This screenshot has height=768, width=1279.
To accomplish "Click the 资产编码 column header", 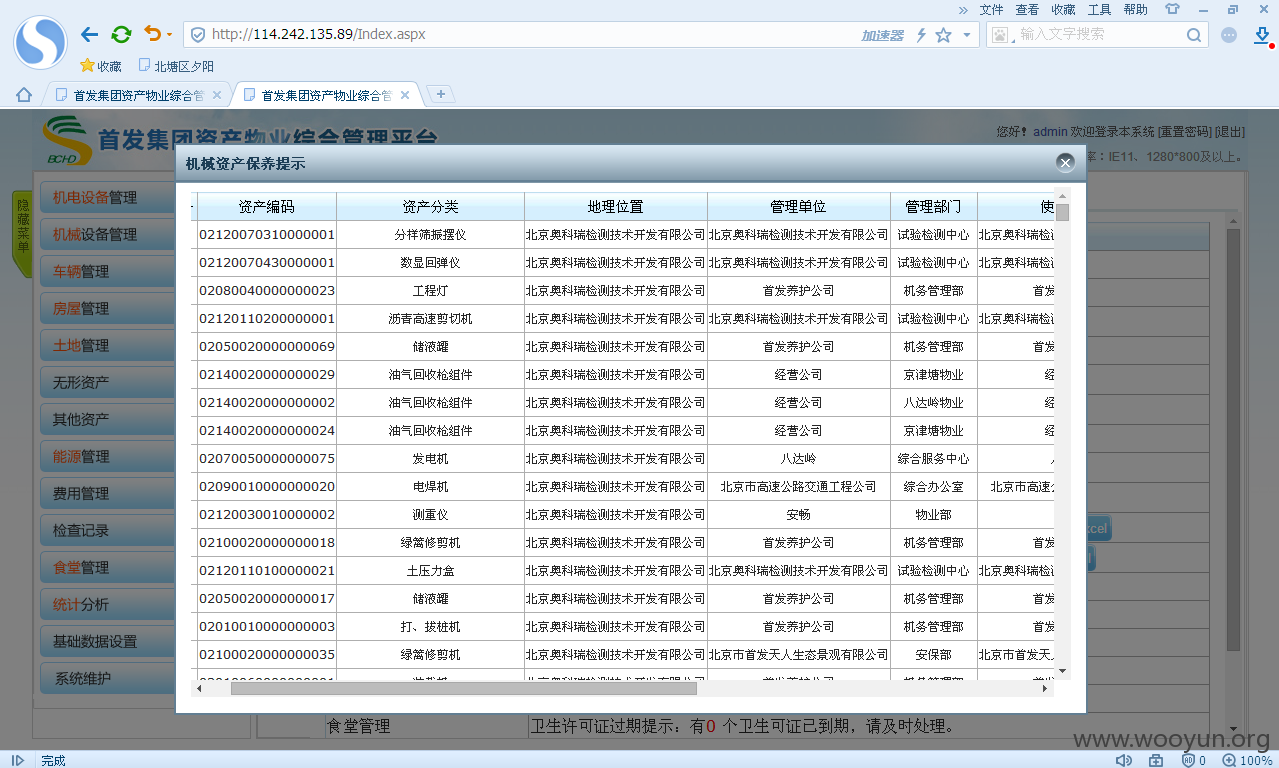I will click(267, 207).
